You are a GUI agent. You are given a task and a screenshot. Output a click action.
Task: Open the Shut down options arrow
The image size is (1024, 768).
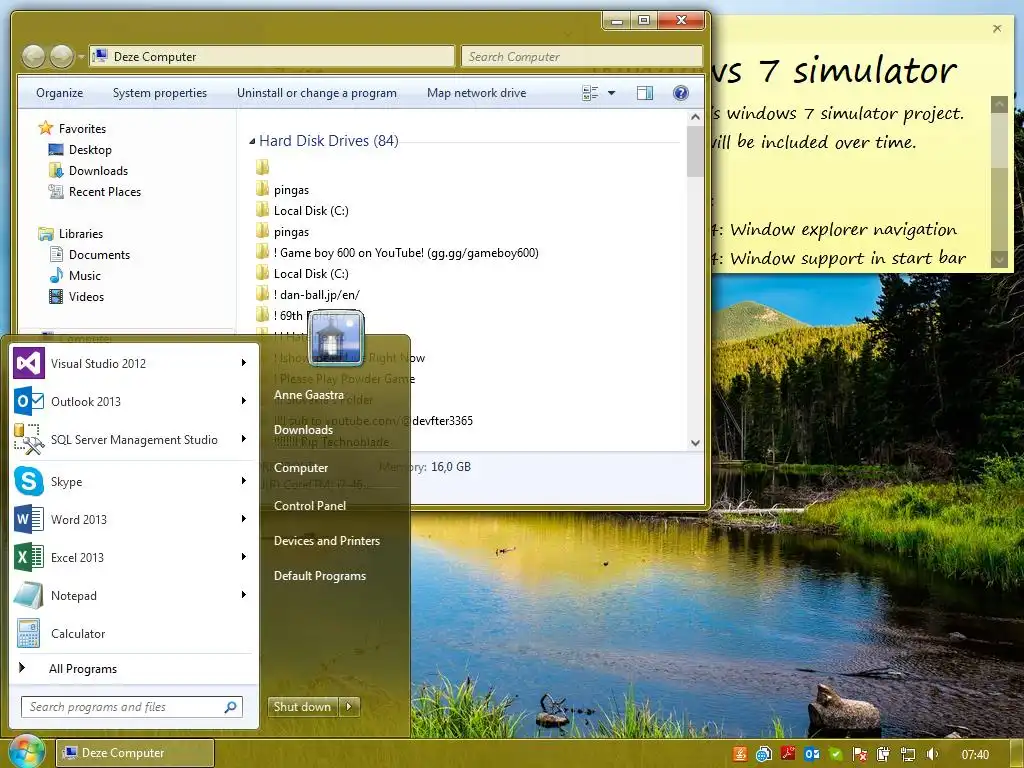(x=349, y=706)
